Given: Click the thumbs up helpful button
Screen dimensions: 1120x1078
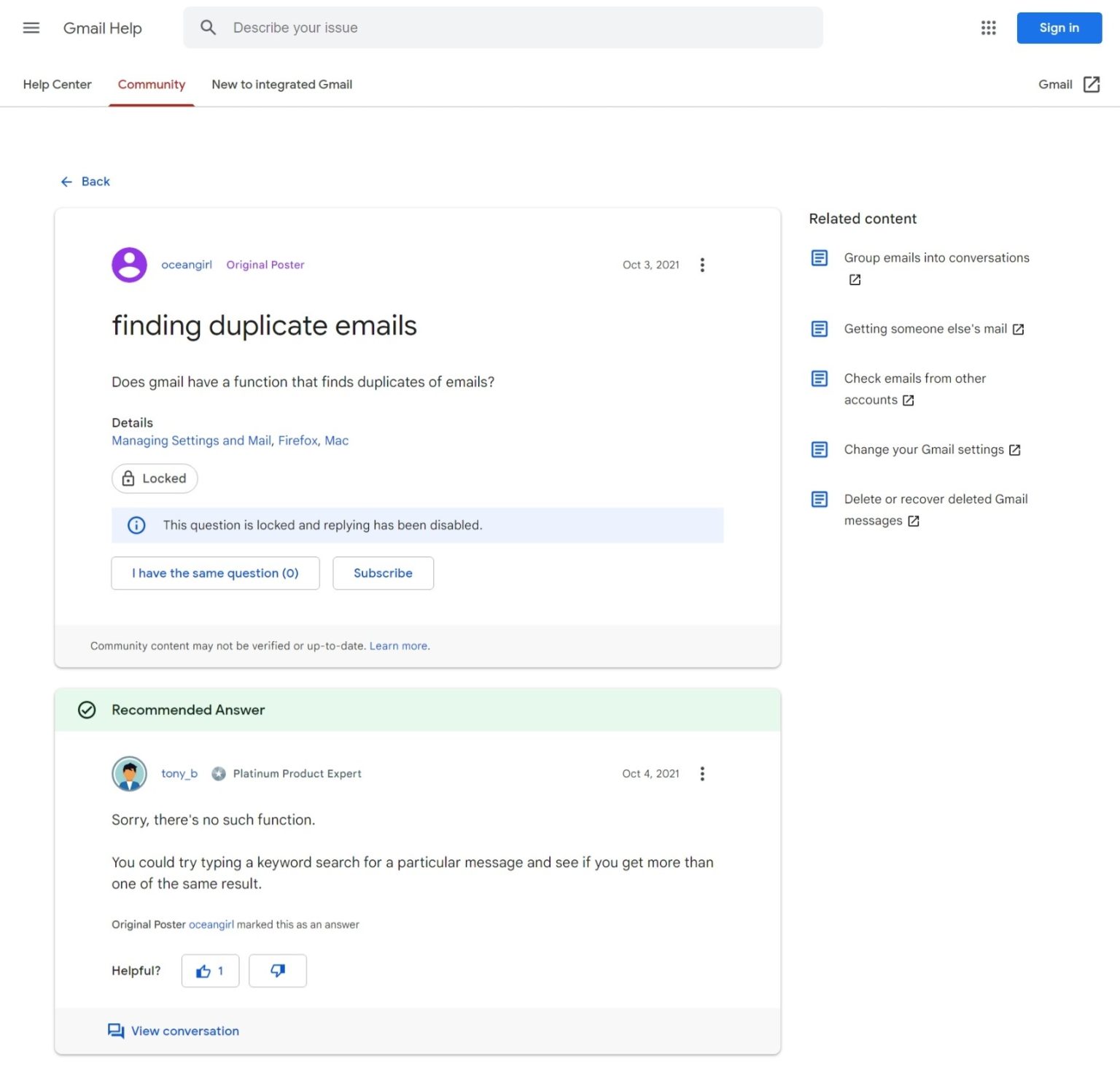Looking at the screenshot, I should (210, 971).
